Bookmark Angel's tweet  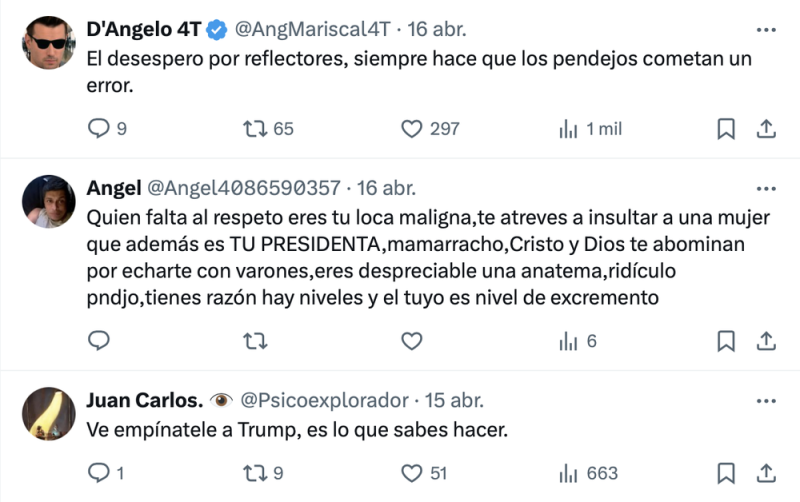727,341
